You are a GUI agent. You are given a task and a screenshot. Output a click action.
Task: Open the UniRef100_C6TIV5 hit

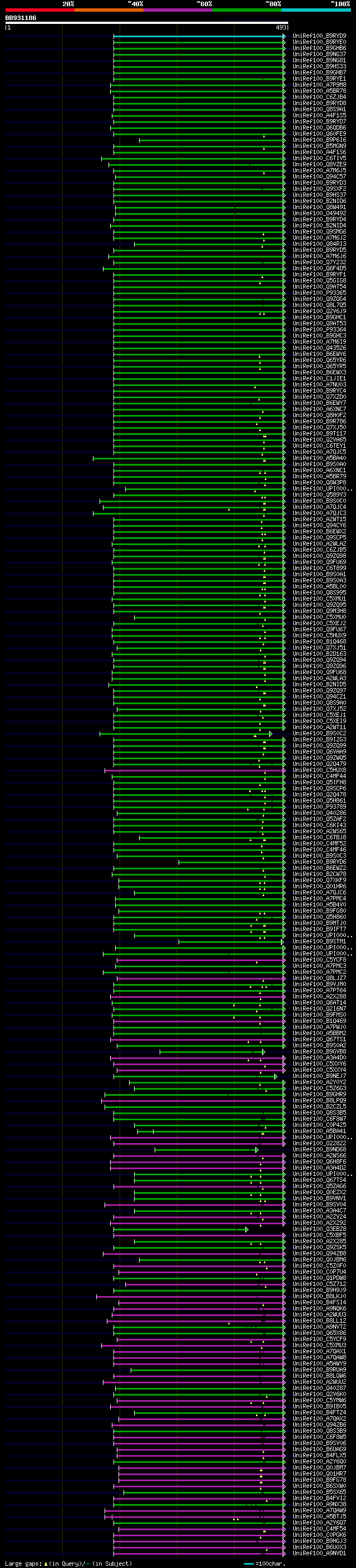point(319,159)
